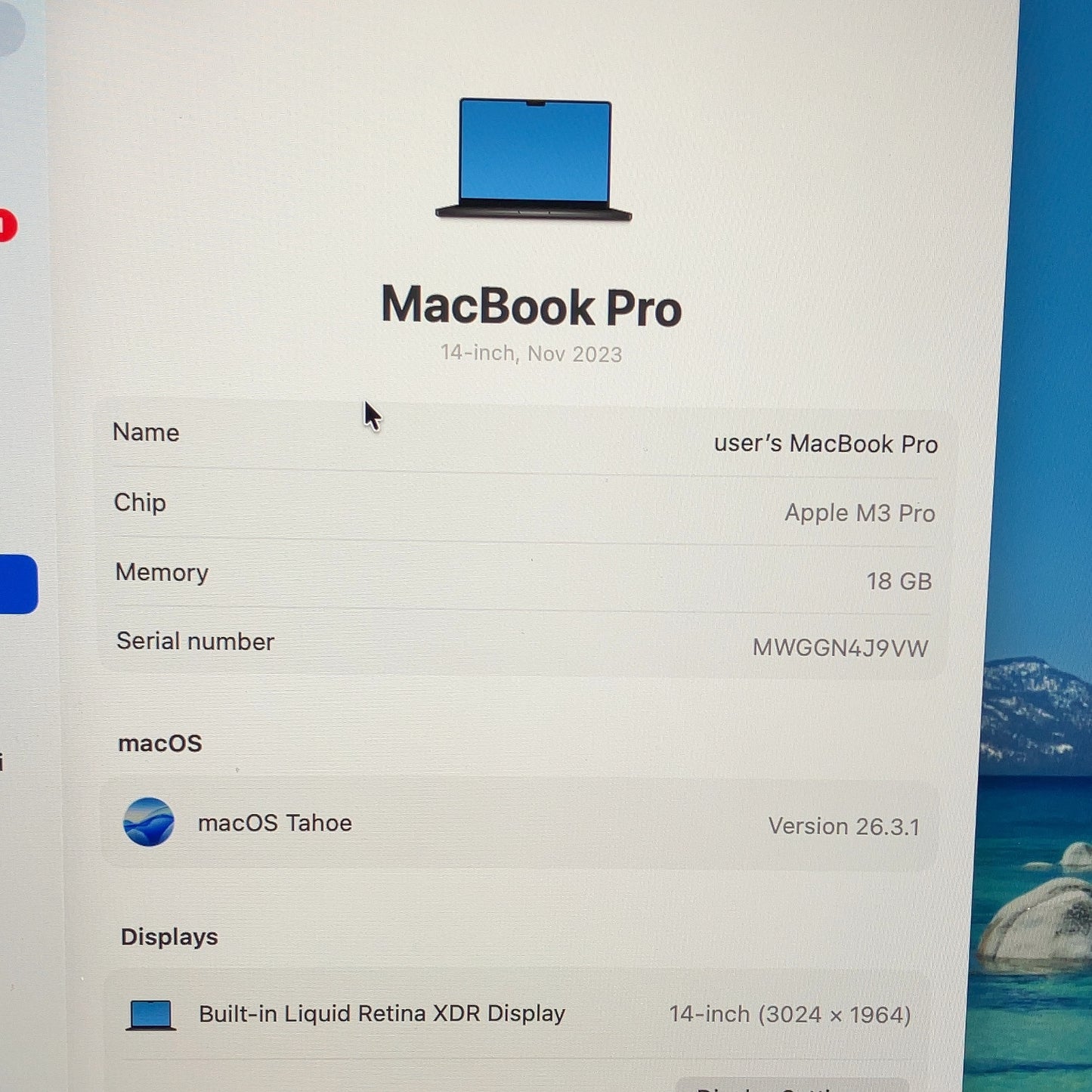Click the built-in display laptop icon
Viewport: 1092px width, 1092px height.
tap(151, 1015)
